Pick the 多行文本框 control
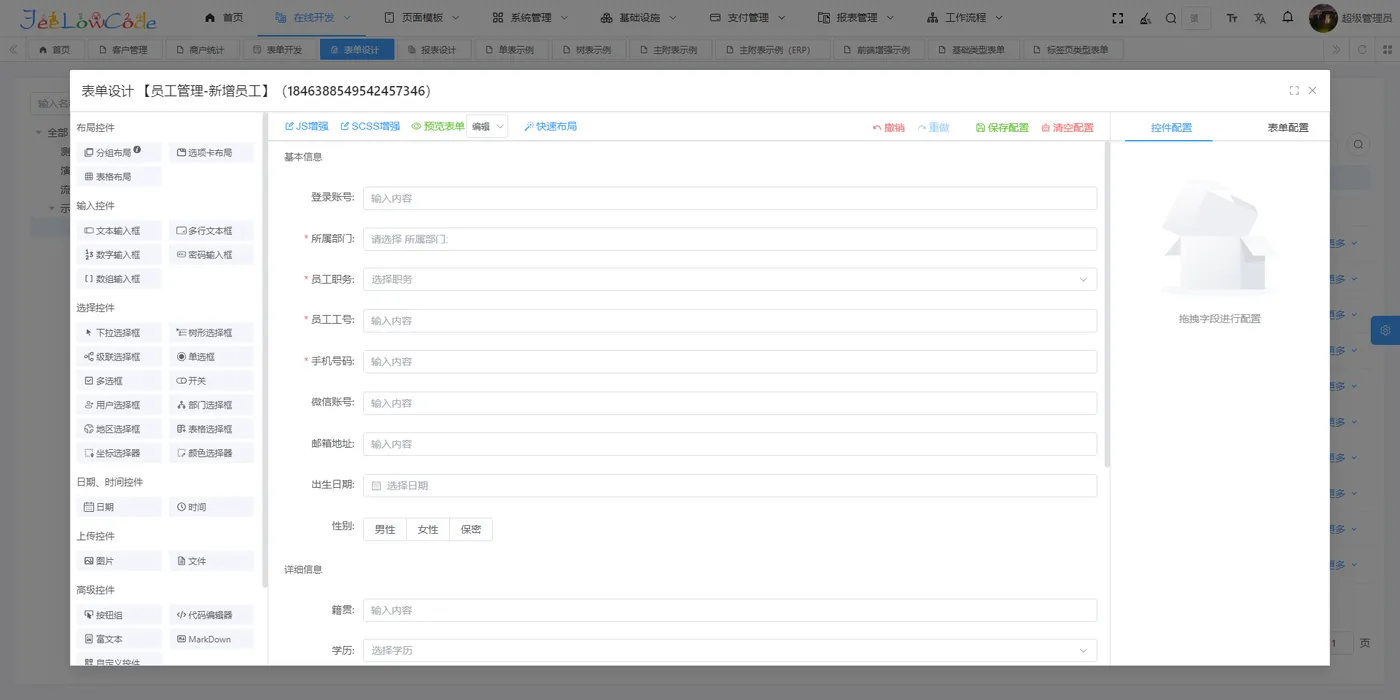The height and width of the screenshot is (700, 1400). pos(210,231)
